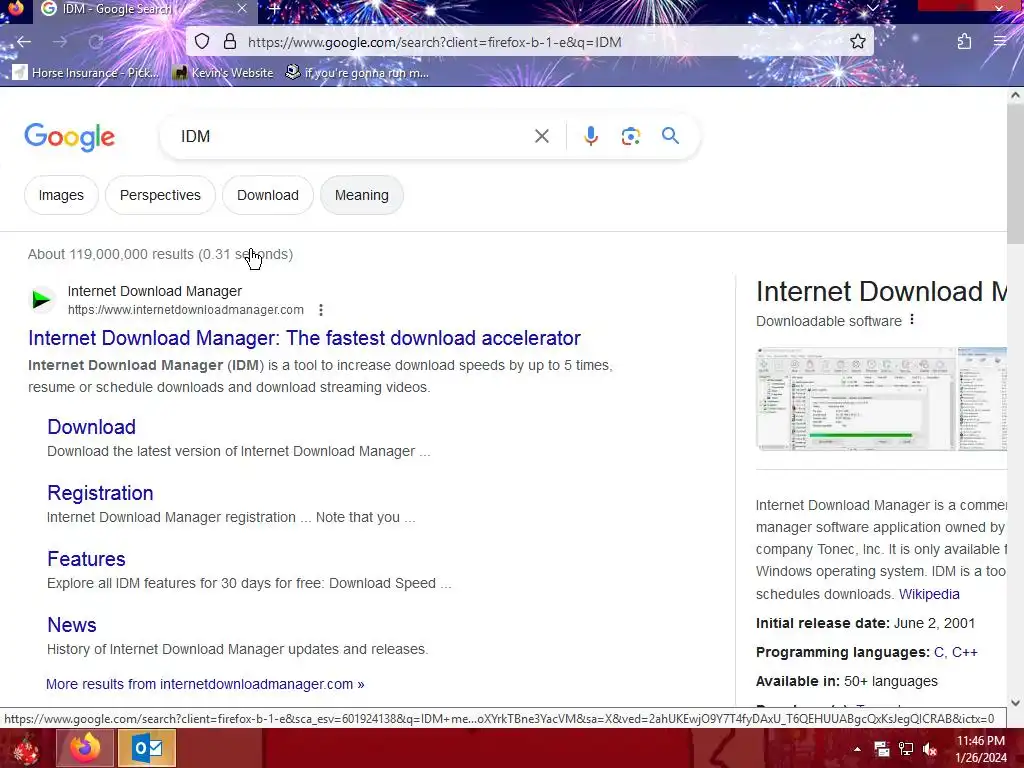Click the Firefox forward arrow

pos(60,42)
